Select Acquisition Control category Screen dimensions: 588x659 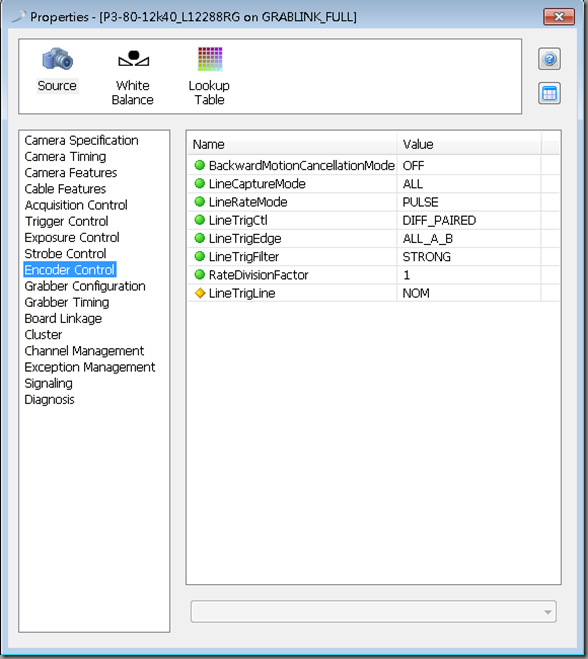pyautogui.click(x=76, y=205)
